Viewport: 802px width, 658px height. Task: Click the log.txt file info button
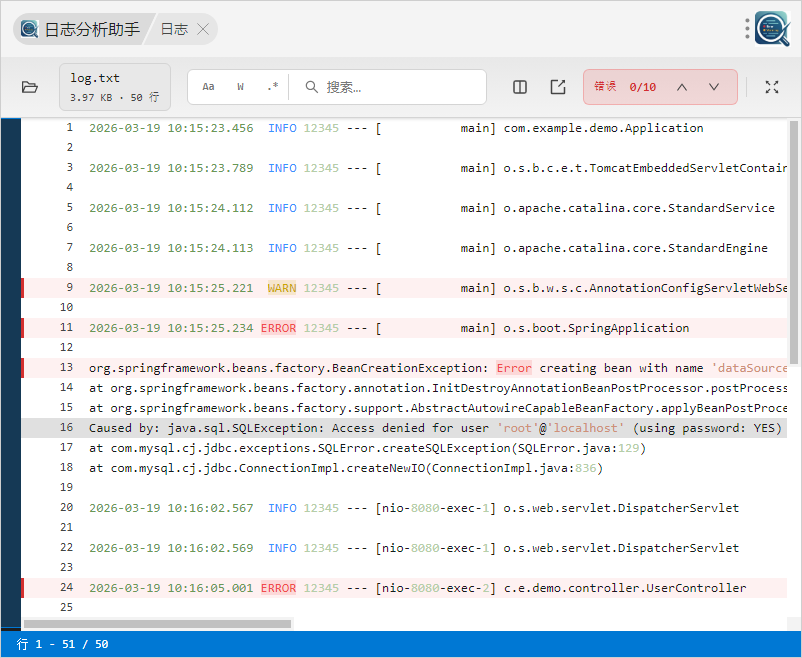(115, 87)
